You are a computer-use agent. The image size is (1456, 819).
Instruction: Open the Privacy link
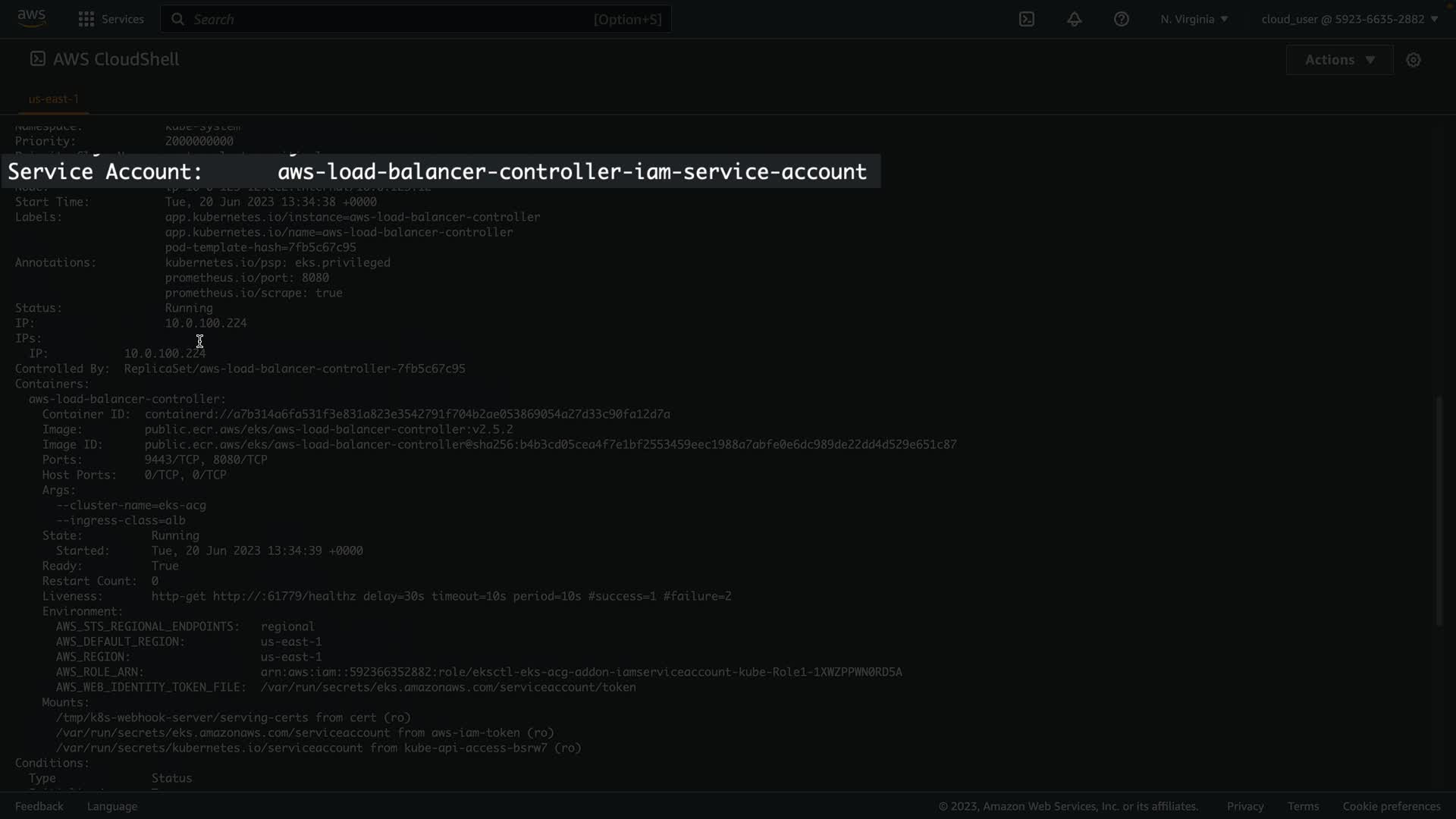pos(1244,806)
